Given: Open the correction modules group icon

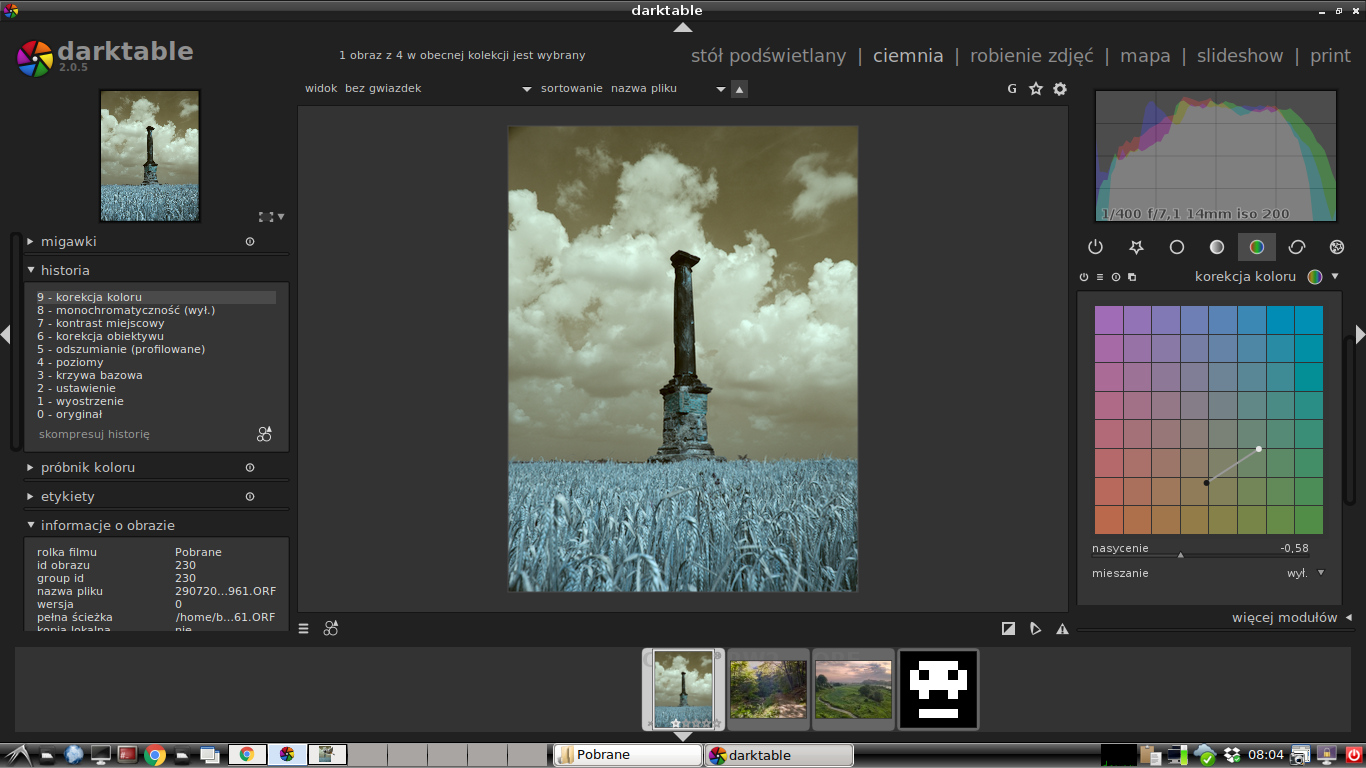Looking at the screenshot, I should (x=1297, y=247).
